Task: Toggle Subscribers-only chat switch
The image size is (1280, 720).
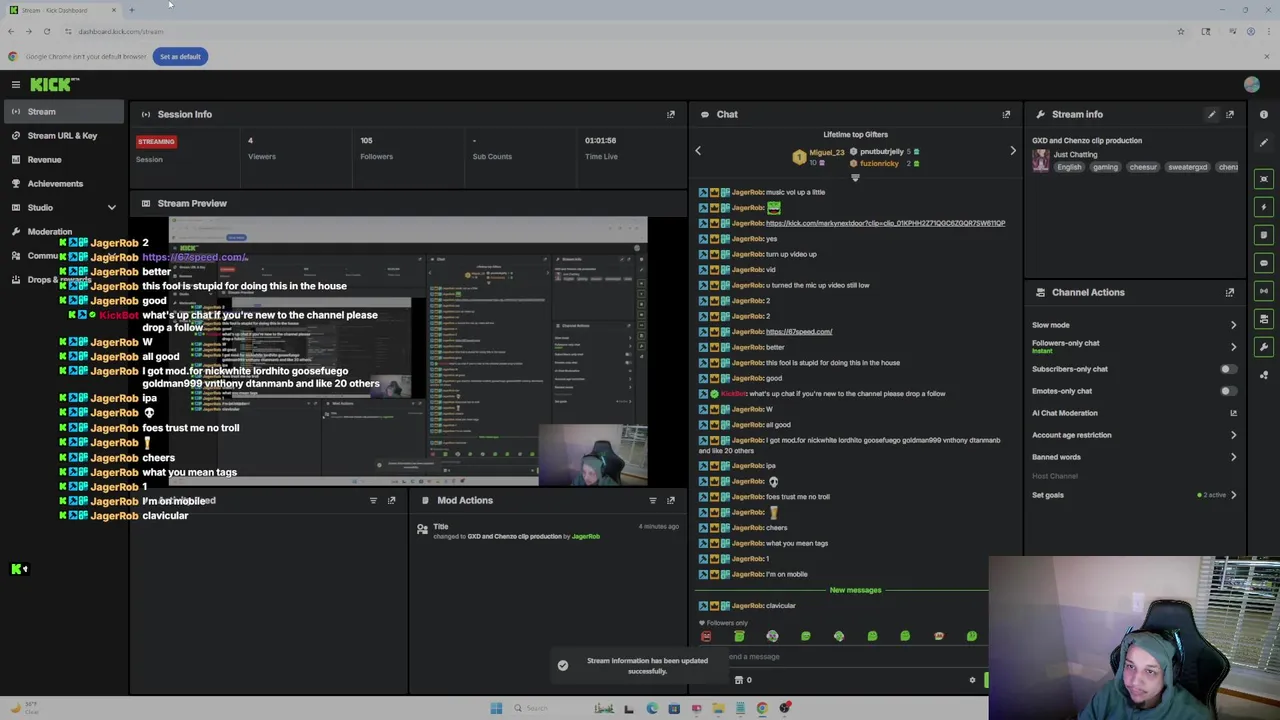Action: pyautogui.click(x=1227, y=369)
